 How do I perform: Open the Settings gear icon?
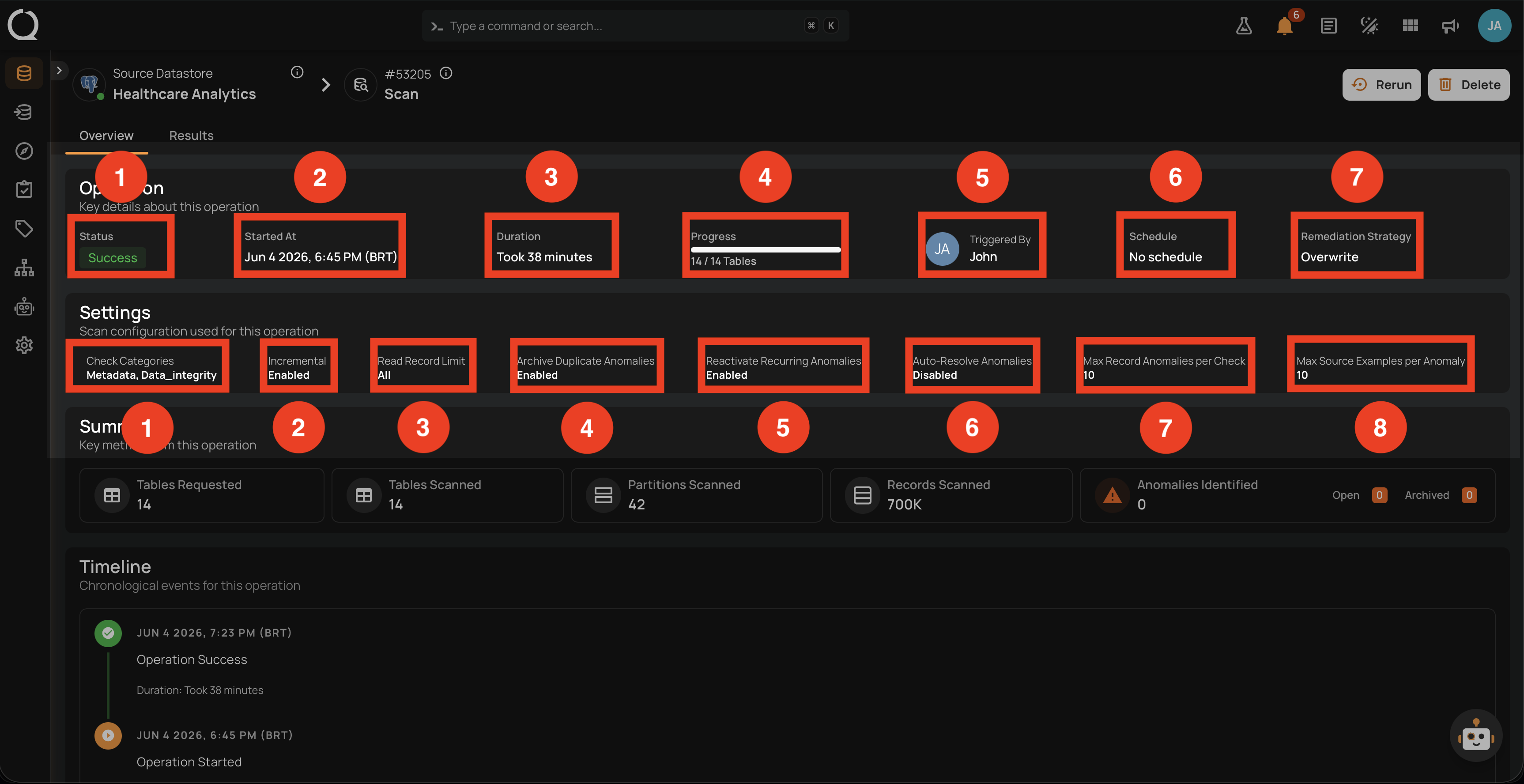24,345
